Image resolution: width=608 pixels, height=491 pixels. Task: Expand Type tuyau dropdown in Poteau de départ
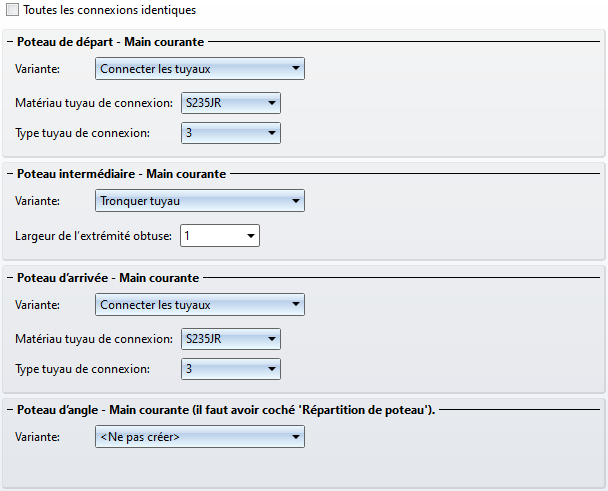(230, 133)
